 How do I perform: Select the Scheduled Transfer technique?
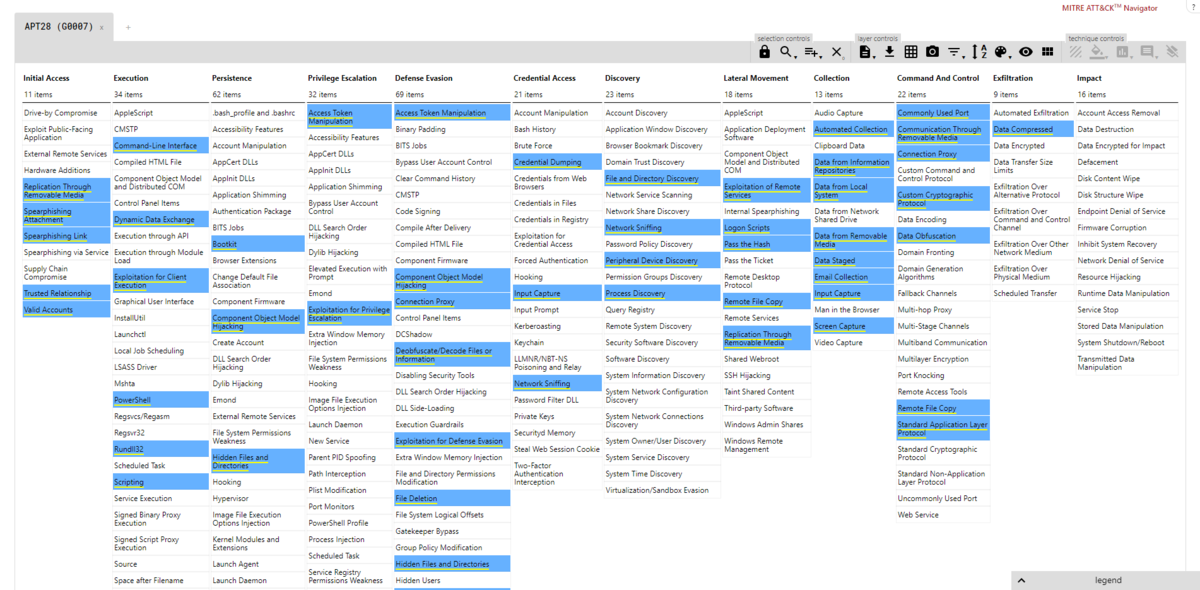[1032, 293]
